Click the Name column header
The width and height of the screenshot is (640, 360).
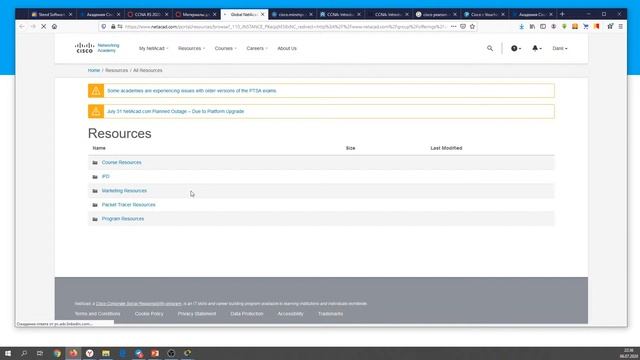[x=99, y=148]
